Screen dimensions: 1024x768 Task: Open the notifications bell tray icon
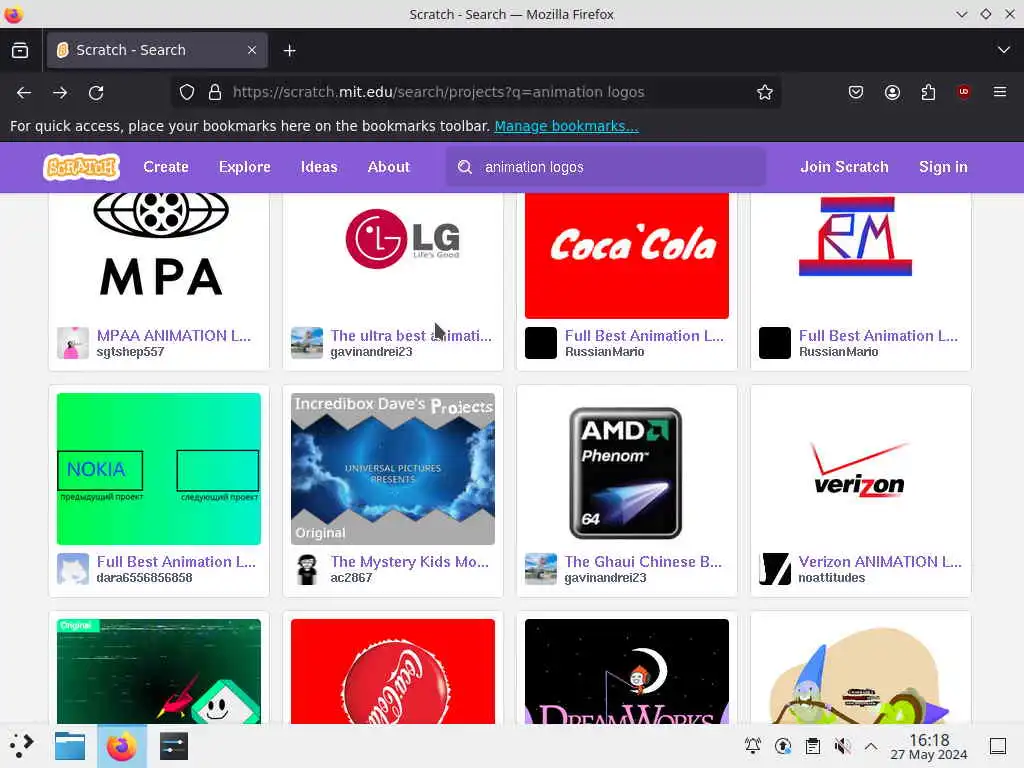point(752,746)
